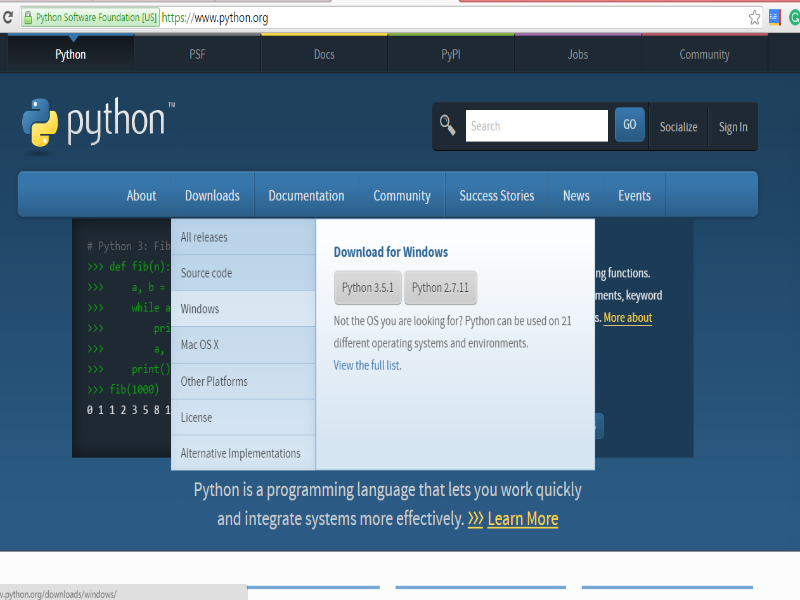Select Windows from the Downloads menu
800x600 pixels.
click(x=198, y=309)
